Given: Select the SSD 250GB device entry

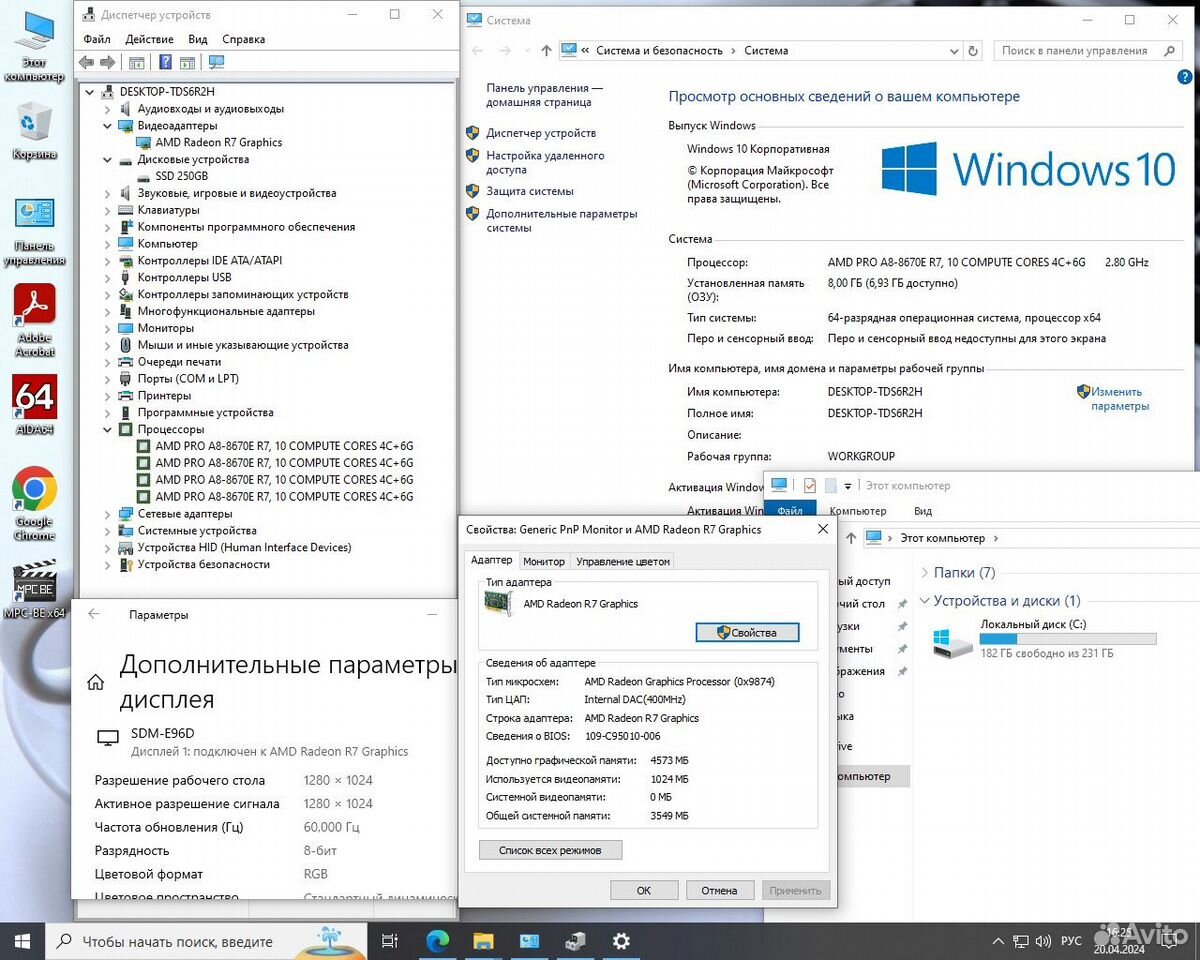Looking at the screenshot, I should click(181, 176).
